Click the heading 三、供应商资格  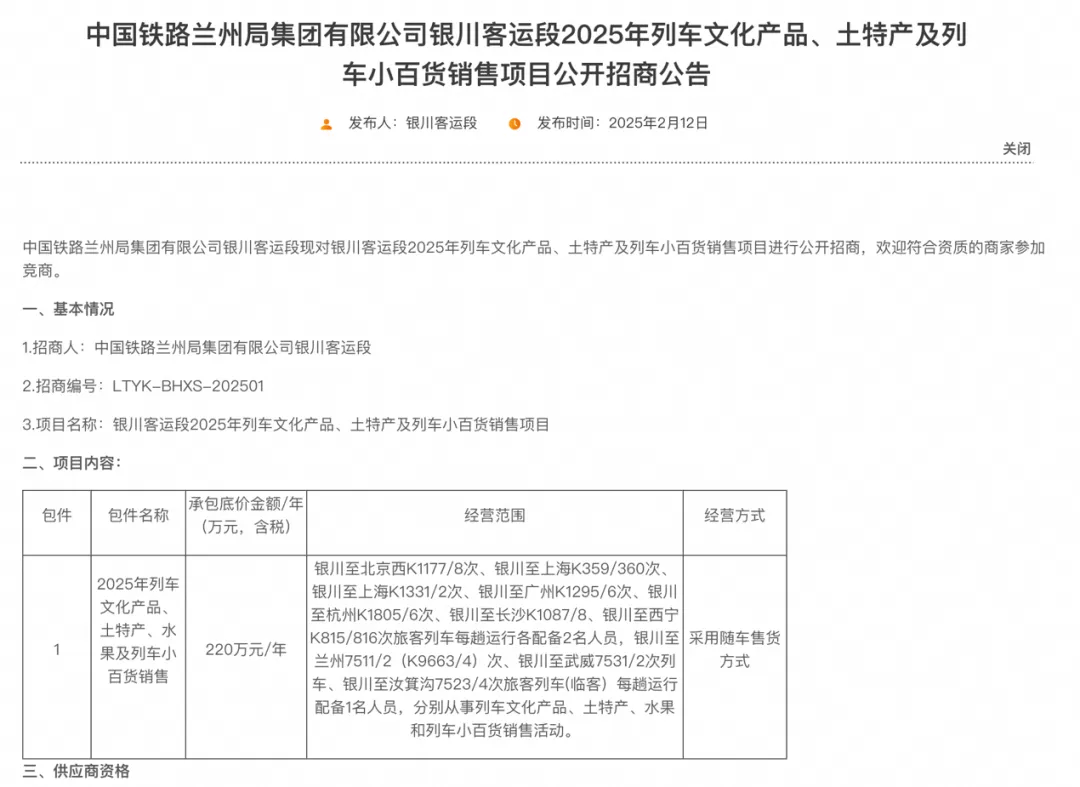click(x=76, y=771)
